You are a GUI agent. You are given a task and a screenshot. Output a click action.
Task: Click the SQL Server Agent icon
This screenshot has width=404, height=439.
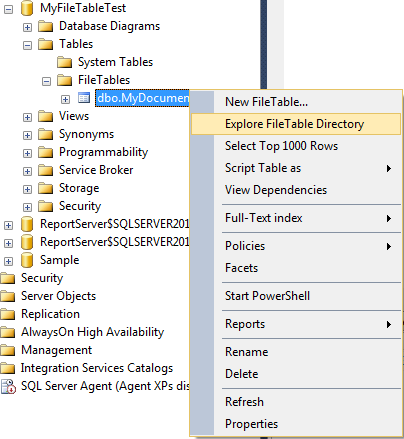click(8, 387)
